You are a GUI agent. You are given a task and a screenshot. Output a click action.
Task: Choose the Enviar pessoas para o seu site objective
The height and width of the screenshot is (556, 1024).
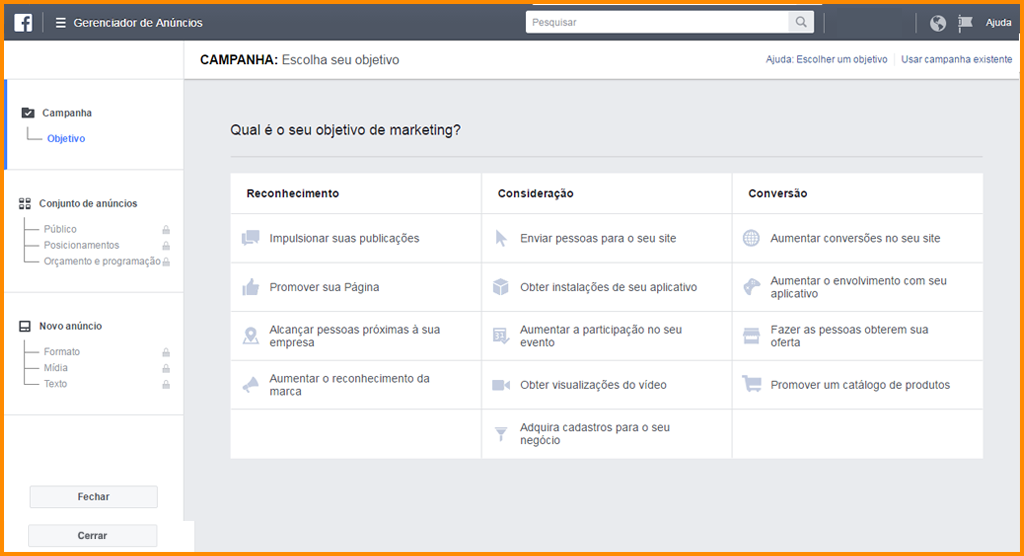pyautogui.click(x=597, y=239)
